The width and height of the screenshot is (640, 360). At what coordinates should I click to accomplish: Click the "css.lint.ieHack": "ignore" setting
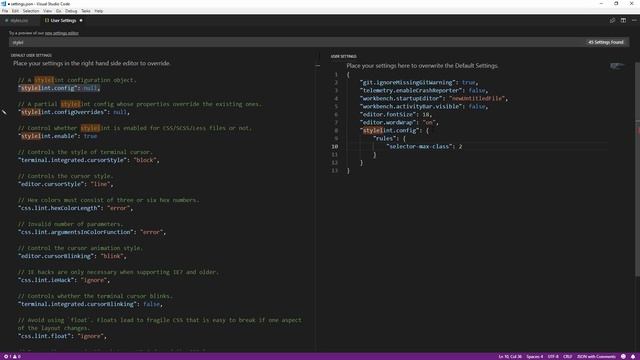pyautogui.click(x=64, y=280)
